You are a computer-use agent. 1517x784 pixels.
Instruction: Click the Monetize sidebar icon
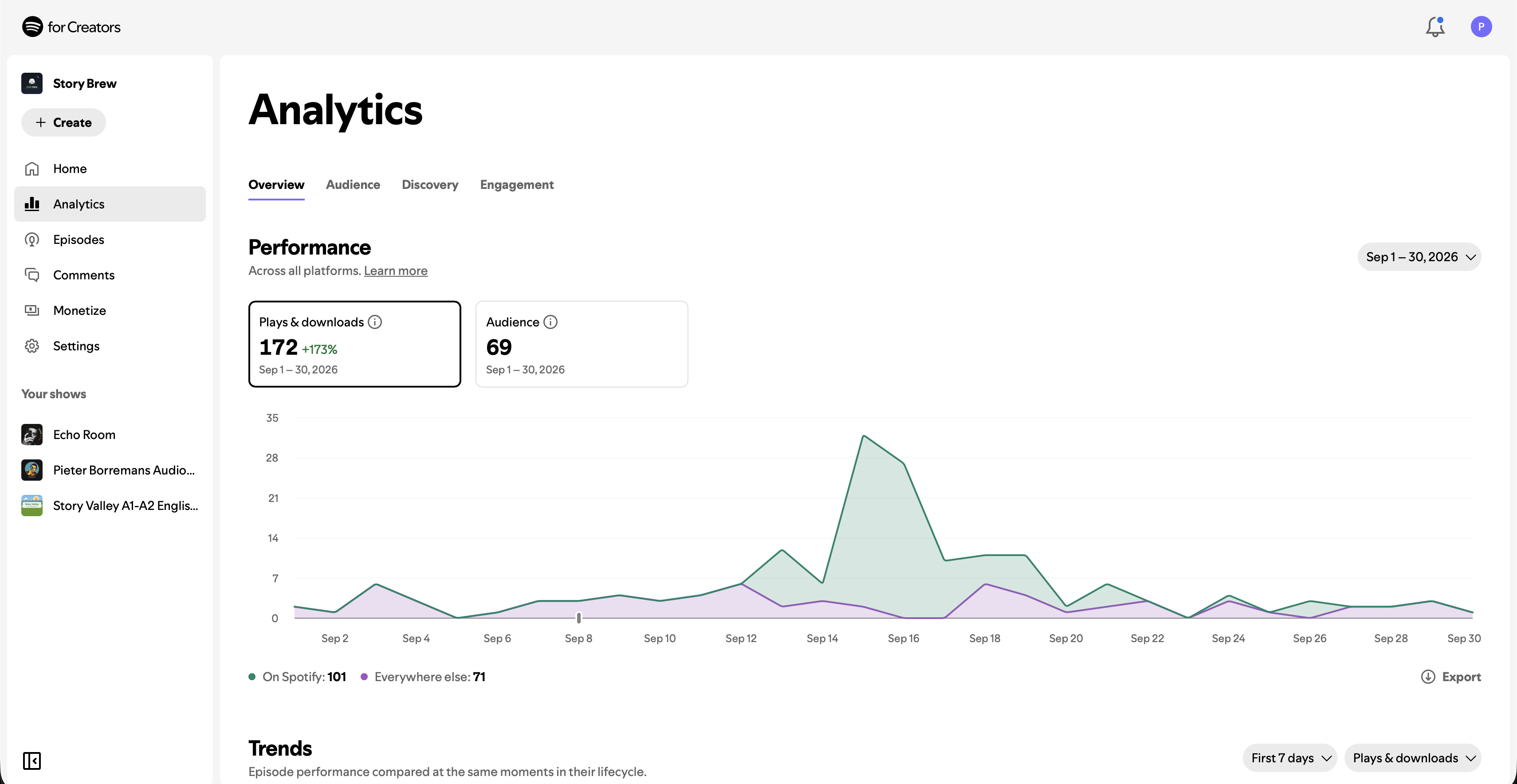32,310
